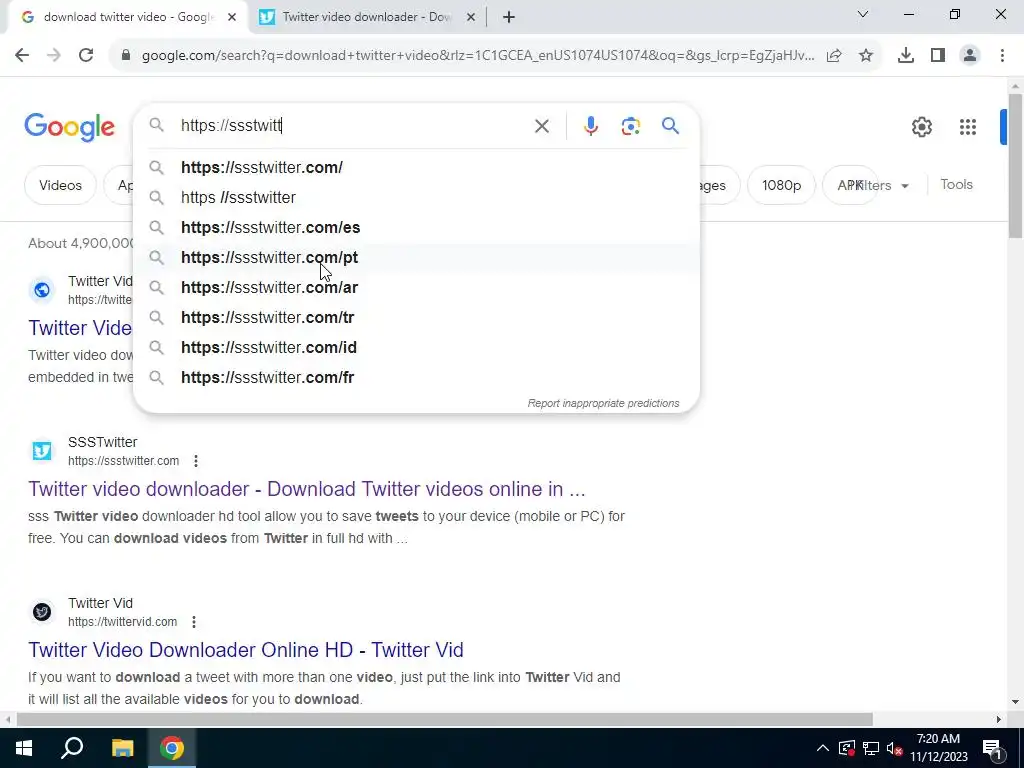
Task: Toggle Chrome side panel
Action: (x=938, y=56)
